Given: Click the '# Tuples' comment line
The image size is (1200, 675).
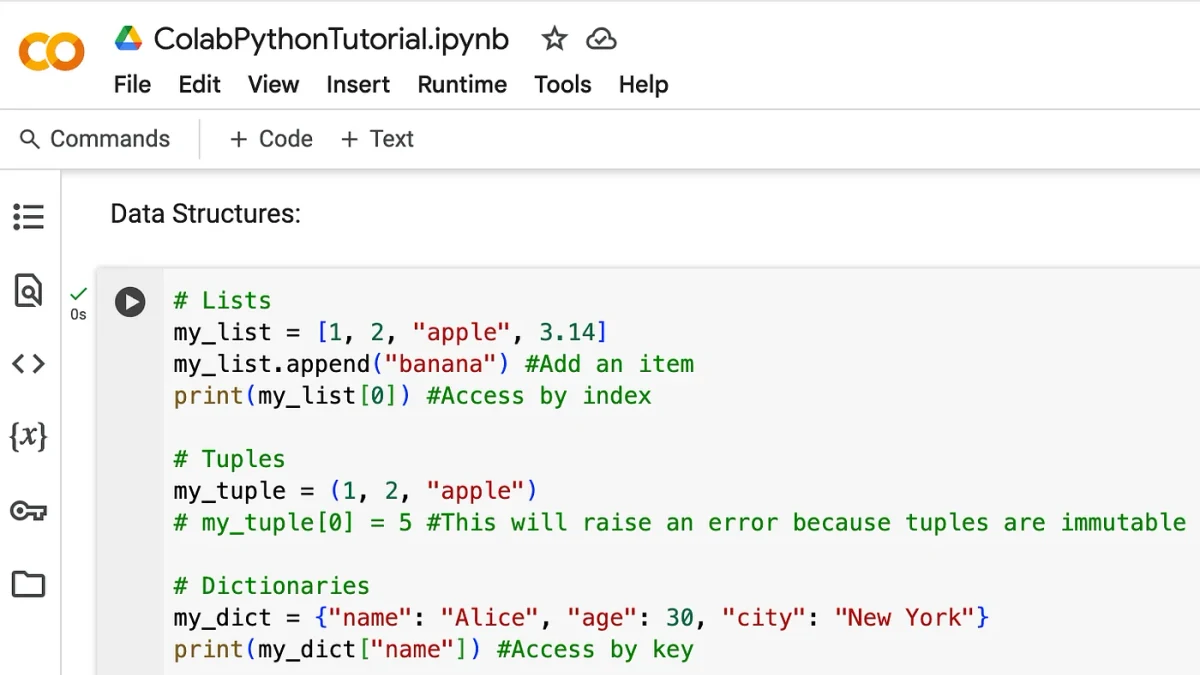Looking at the screenshot, I should point(229,459).
